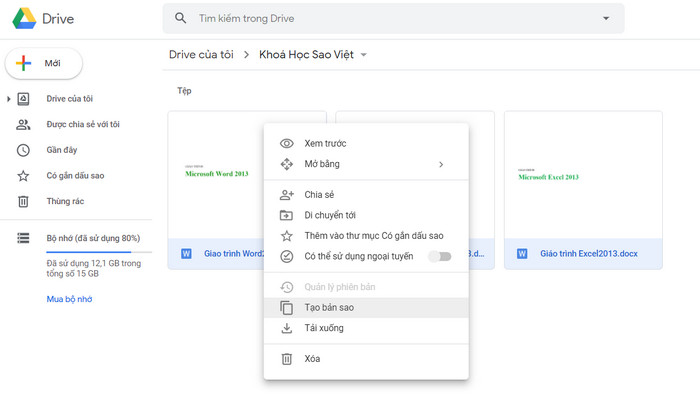
Task: Expand the 'Mở bằng' submenu chevron
Action: [x=441, y=165]
